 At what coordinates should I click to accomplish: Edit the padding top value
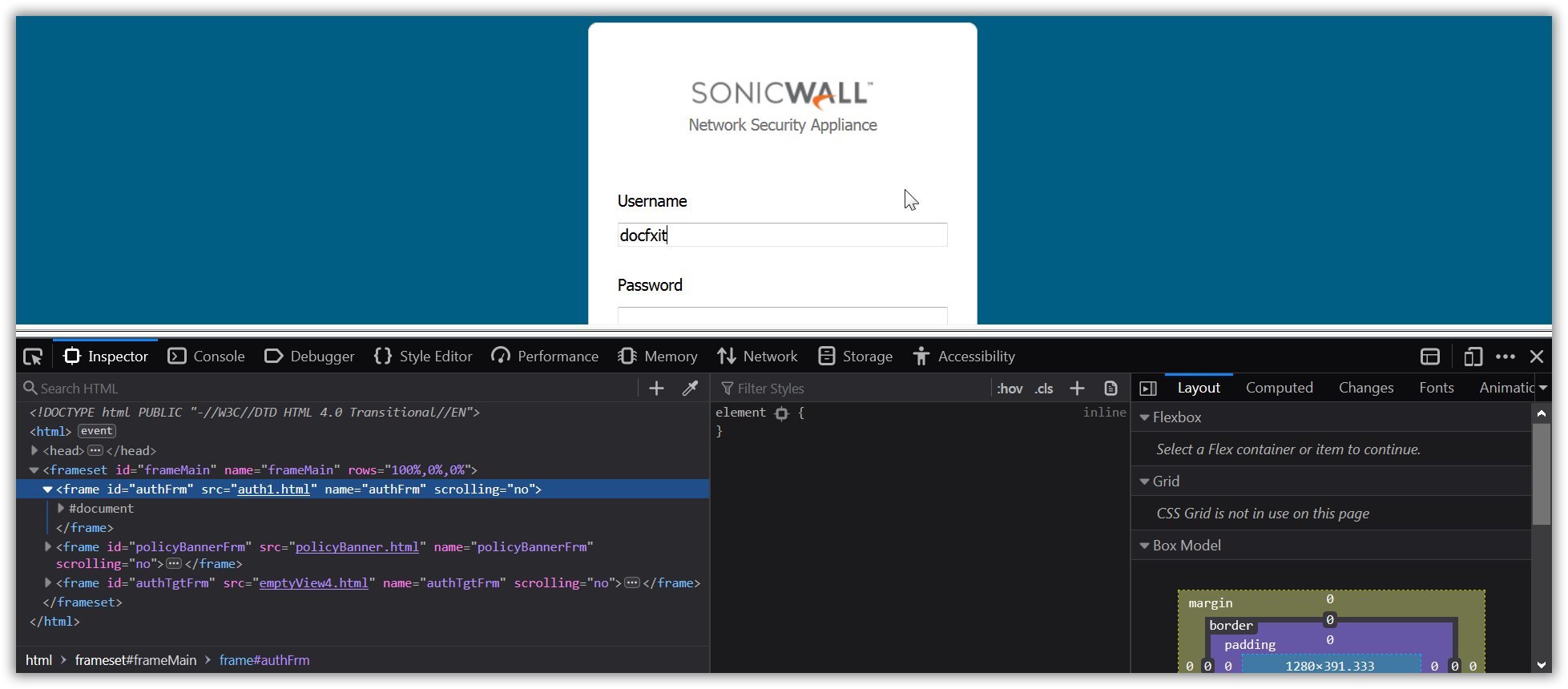click(x=1329, y=640)
